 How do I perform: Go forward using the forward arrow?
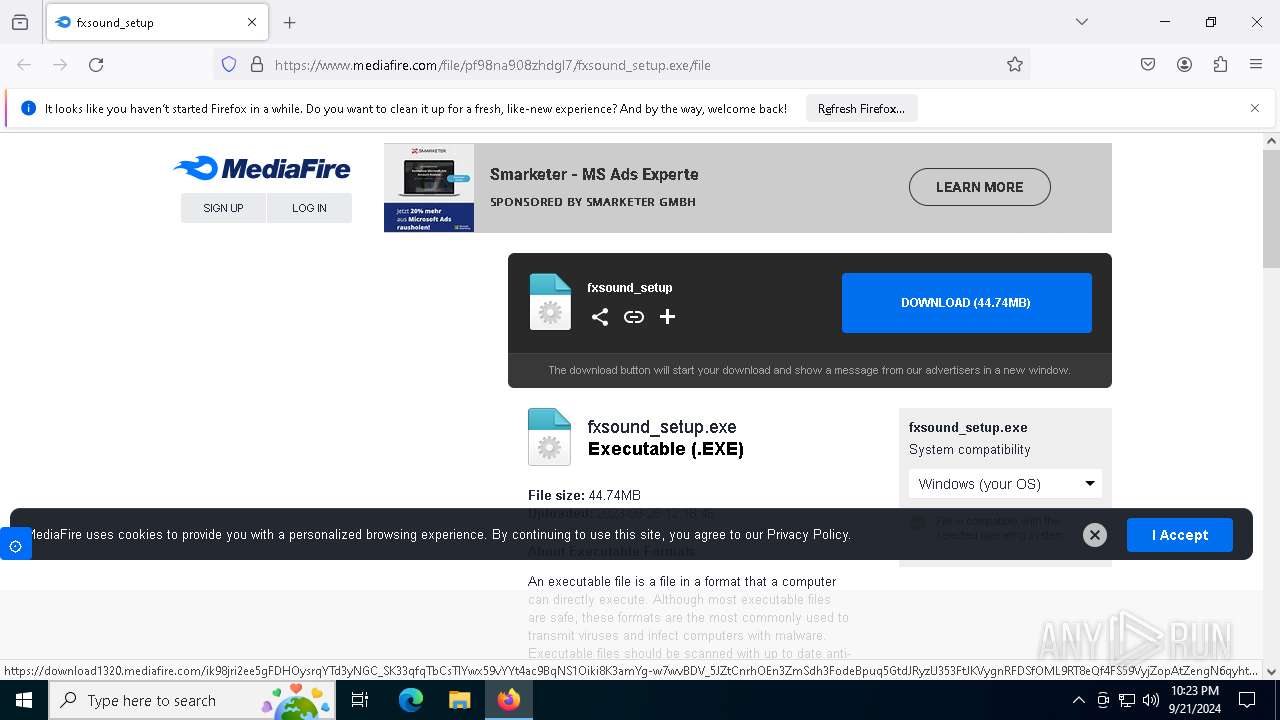tap(60, 65)
